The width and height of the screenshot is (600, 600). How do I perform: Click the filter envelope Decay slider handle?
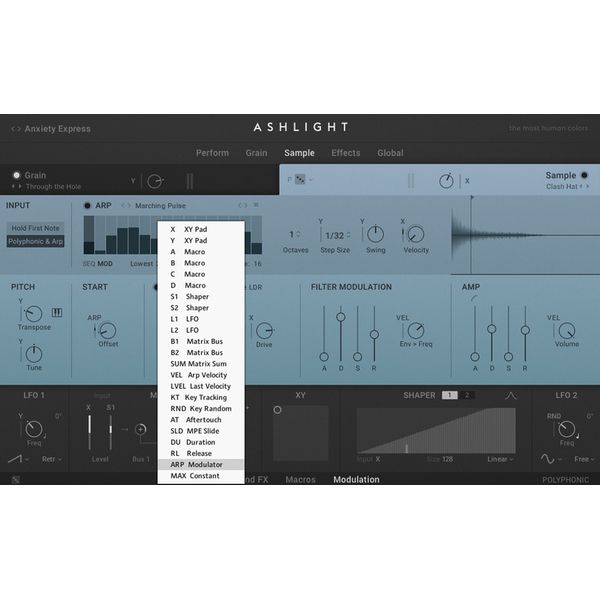(x=341, y=317)
